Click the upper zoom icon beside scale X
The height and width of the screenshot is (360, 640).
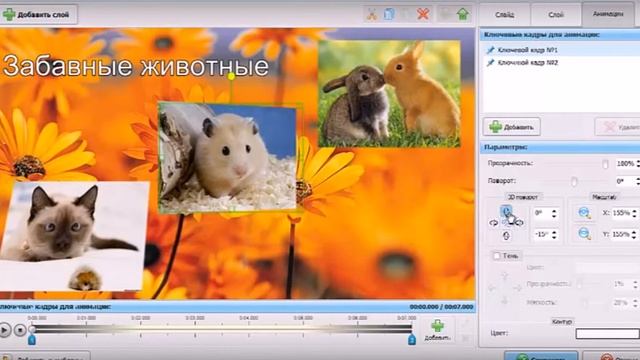coord(584,213)
